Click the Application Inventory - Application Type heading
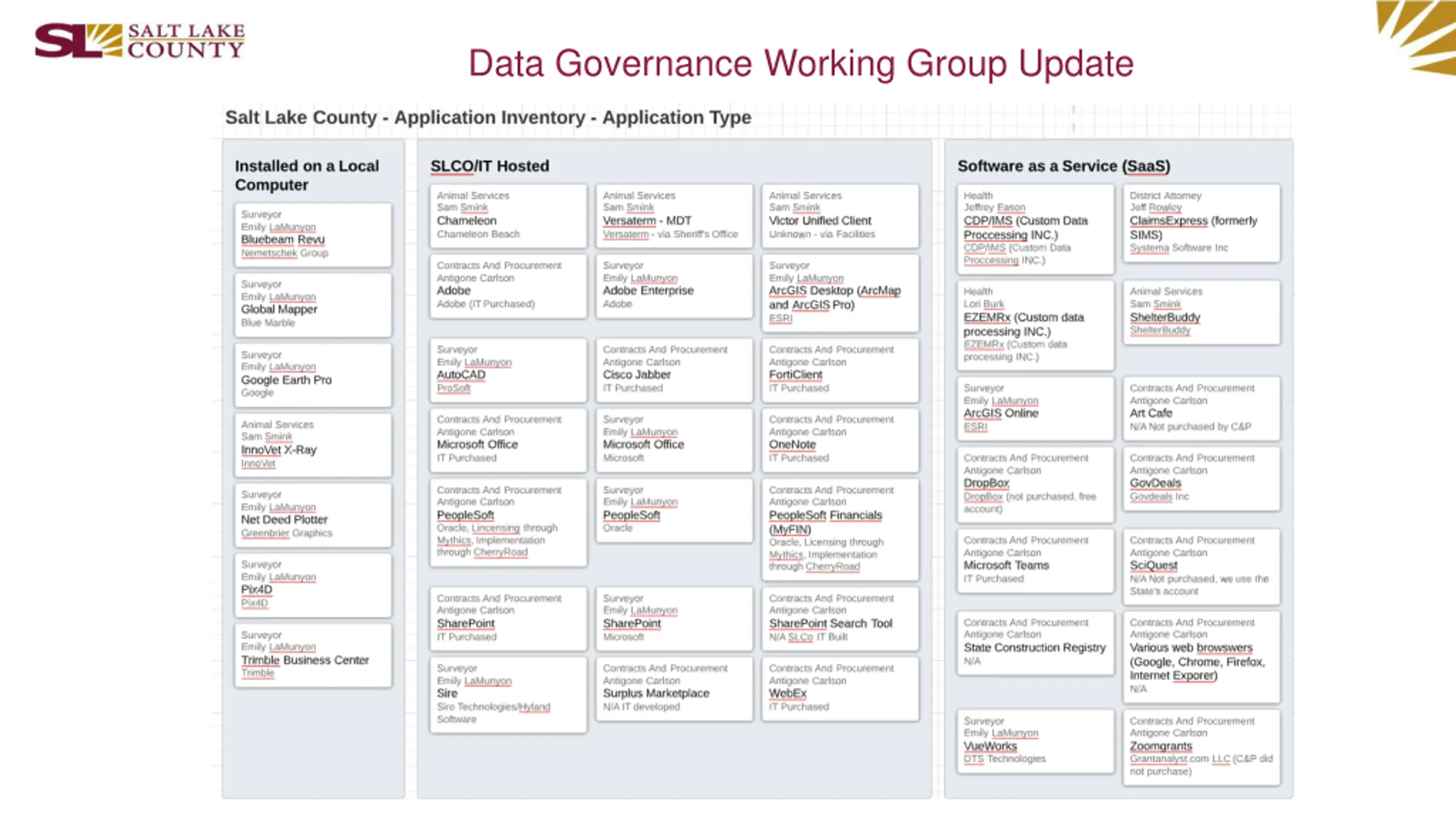This screenshot has height=819, width=1456. coord(488,117)
